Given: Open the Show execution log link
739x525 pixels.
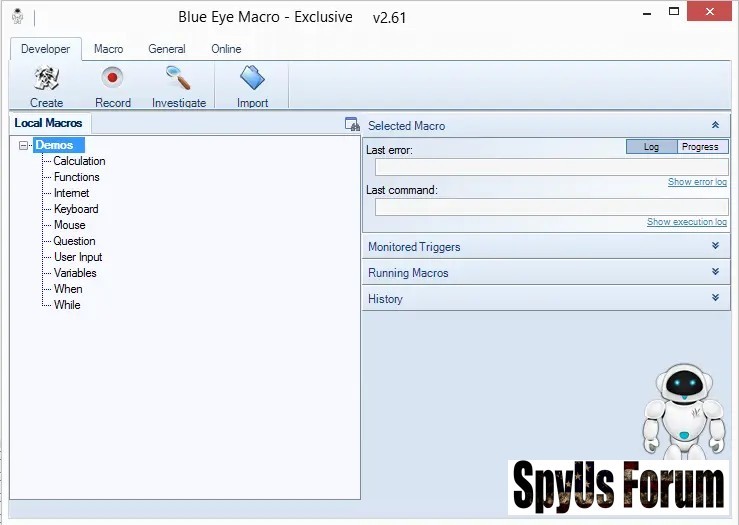Looking at the screenshot, I should click(x=687, y=222).
